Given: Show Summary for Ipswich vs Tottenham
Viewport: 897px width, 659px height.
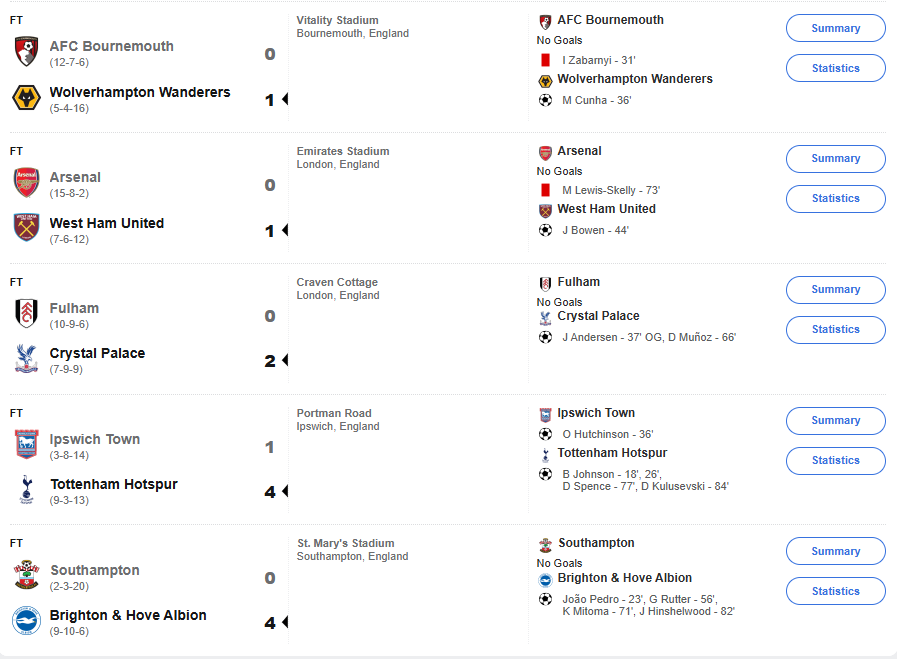Looking at the screenshot, I should pyautogui.click(x=835, y=420).
